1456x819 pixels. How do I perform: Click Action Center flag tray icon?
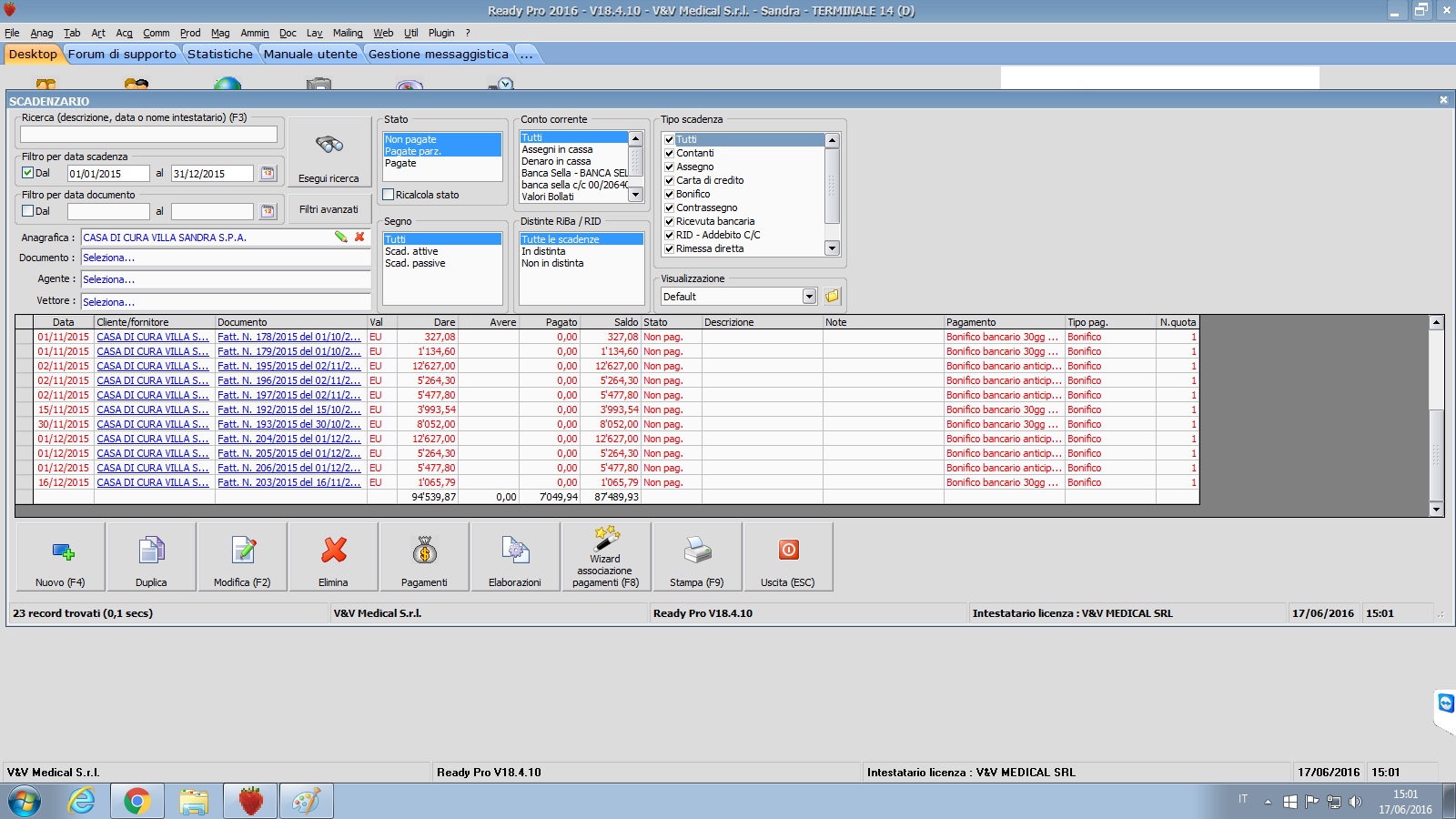(x=1311, y=802)
